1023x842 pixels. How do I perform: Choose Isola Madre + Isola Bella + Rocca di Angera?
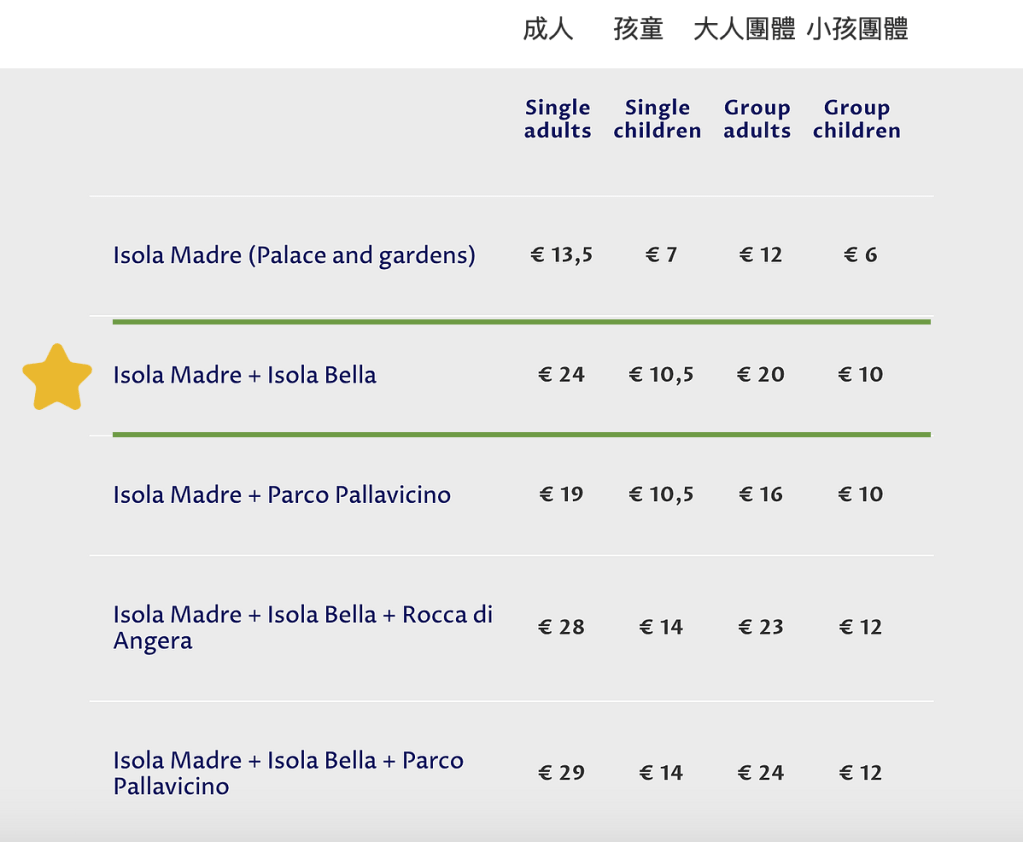pyautogui.click(x=302, y=627)
